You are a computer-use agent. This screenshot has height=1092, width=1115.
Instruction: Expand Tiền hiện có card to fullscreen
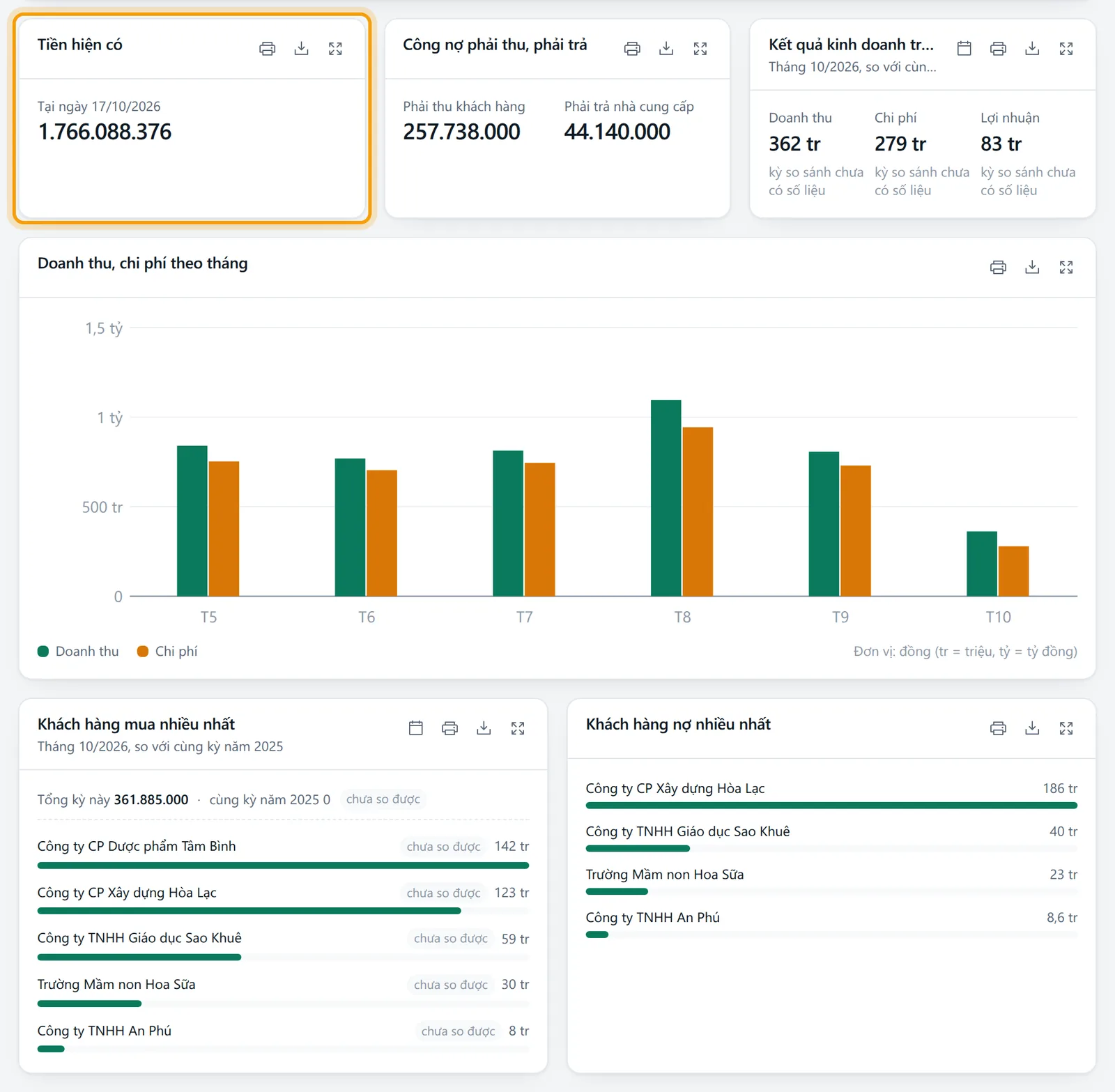point(335,49)
